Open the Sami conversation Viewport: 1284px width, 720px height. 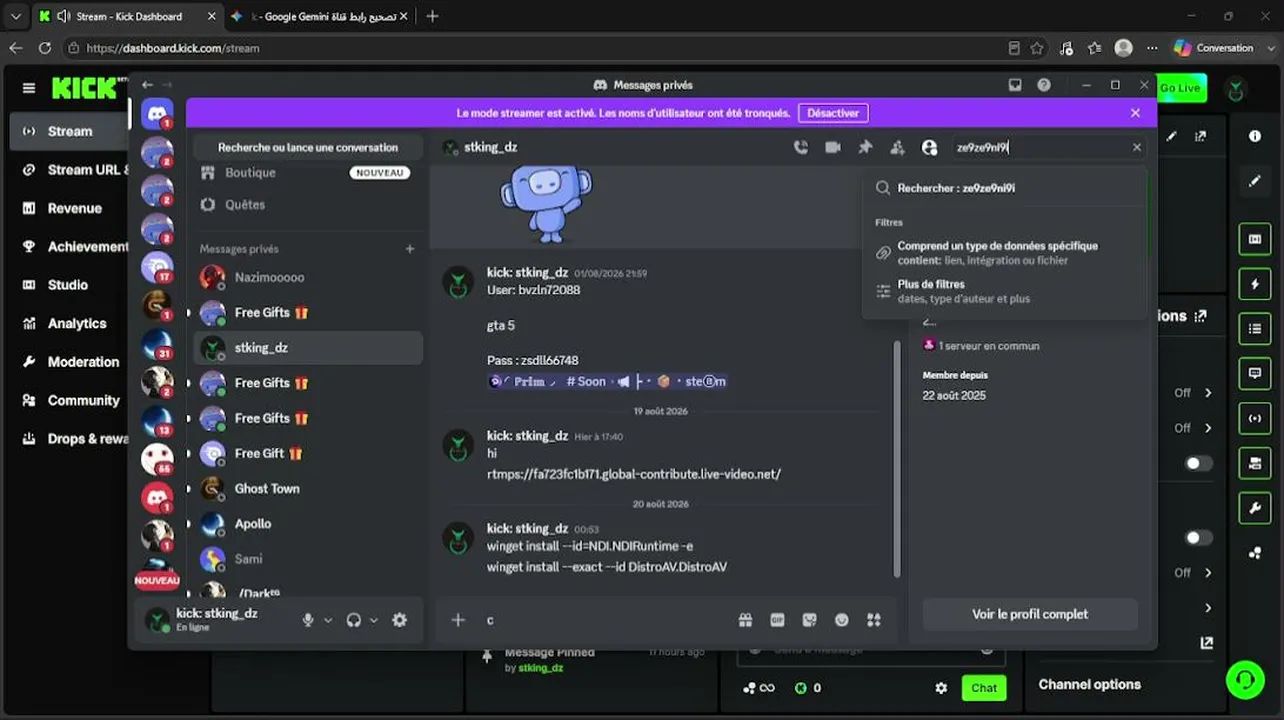[307, 559]
